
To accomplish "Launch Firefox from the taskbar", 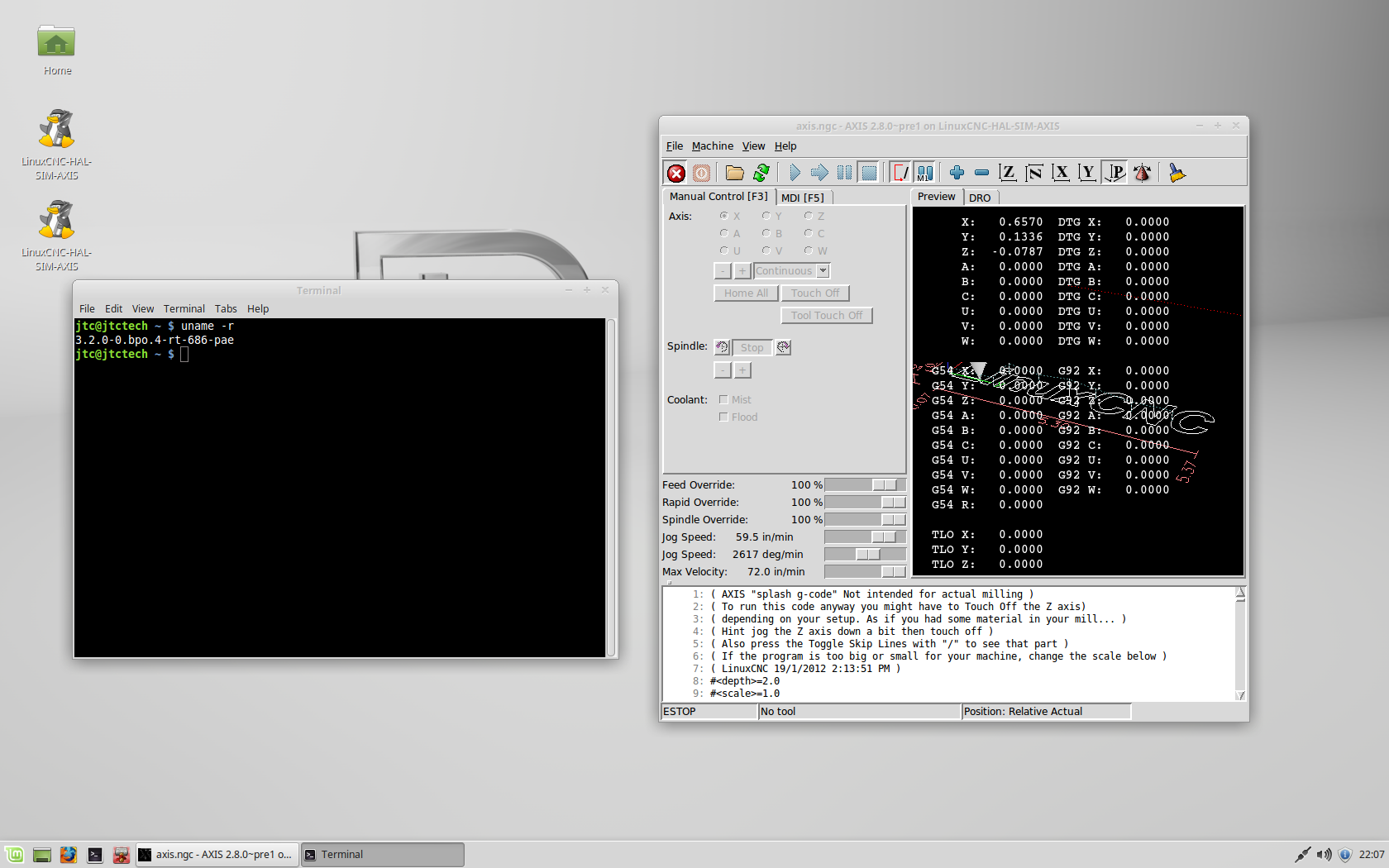I will click(69, 855).
